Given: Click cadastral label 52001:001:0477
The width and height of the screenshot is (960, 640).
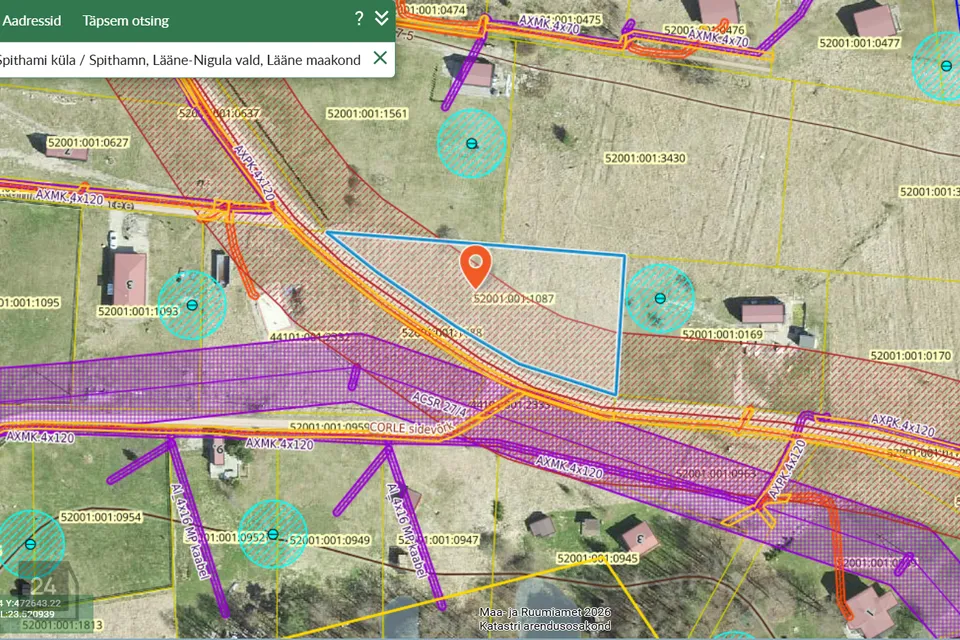Looking at the screenshot, I should point(860,43).
